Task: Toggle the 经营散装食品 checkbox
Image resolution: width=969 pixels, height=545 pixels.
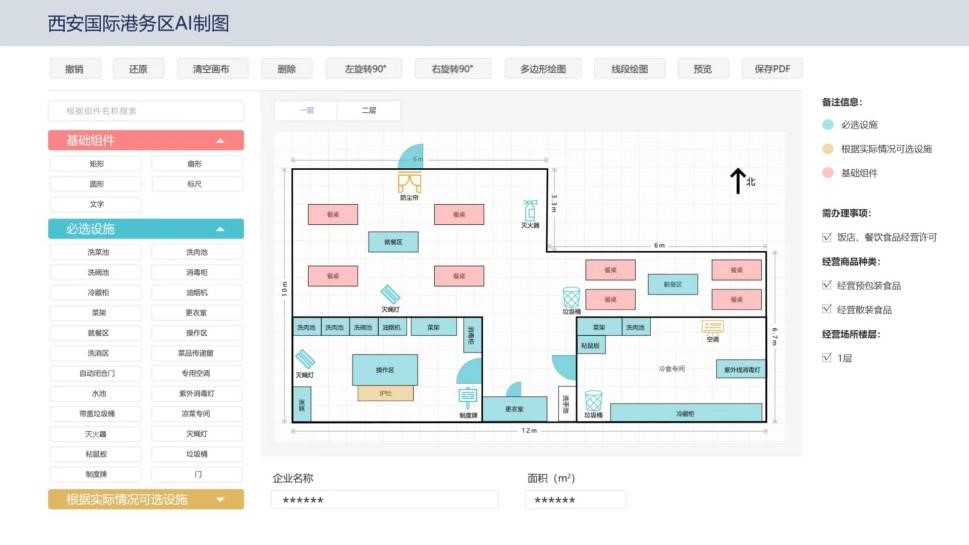Action: tap(826, 310)
